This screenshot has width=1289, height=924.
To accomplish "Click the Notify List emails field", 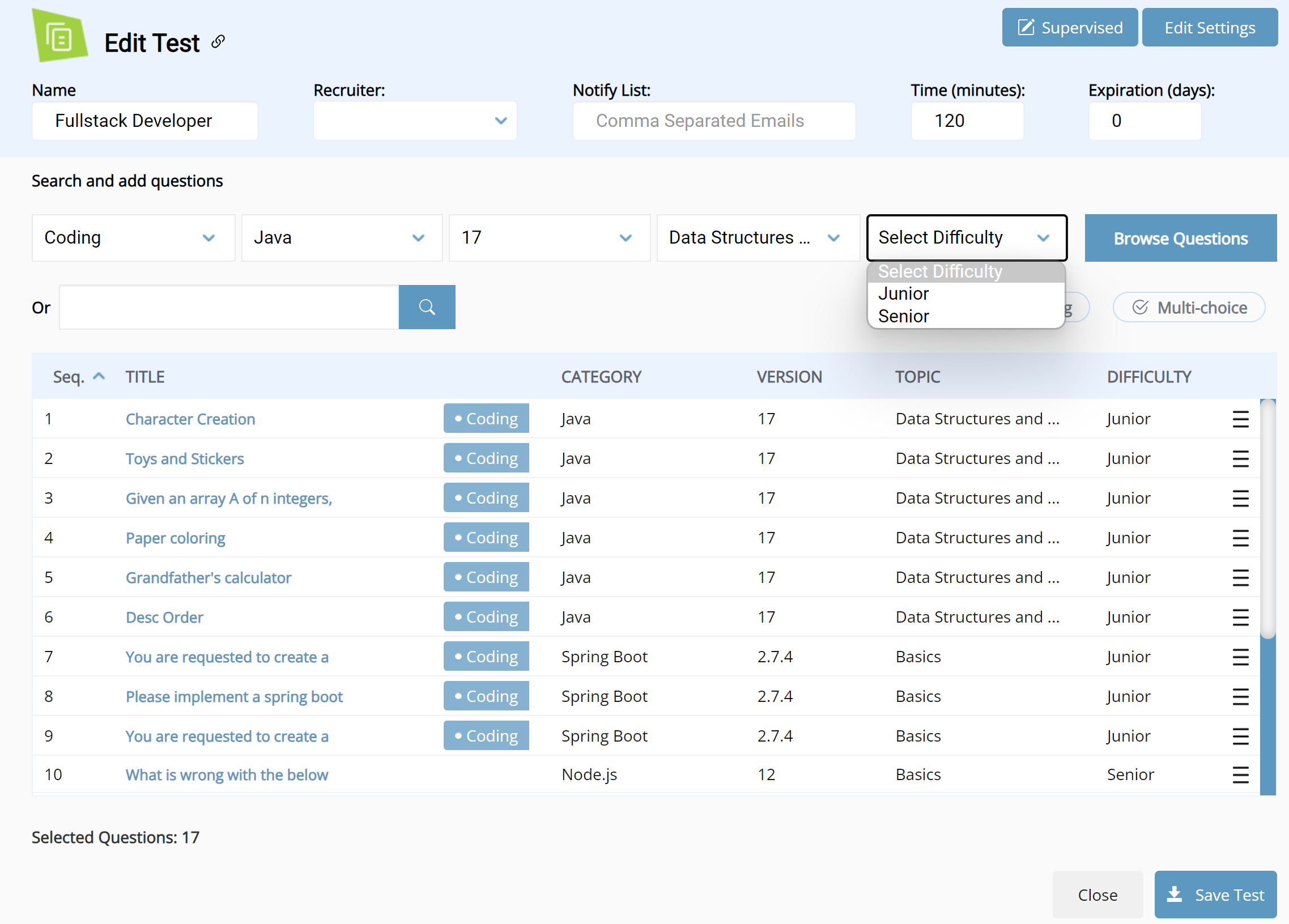I will (x=714, y=121).
